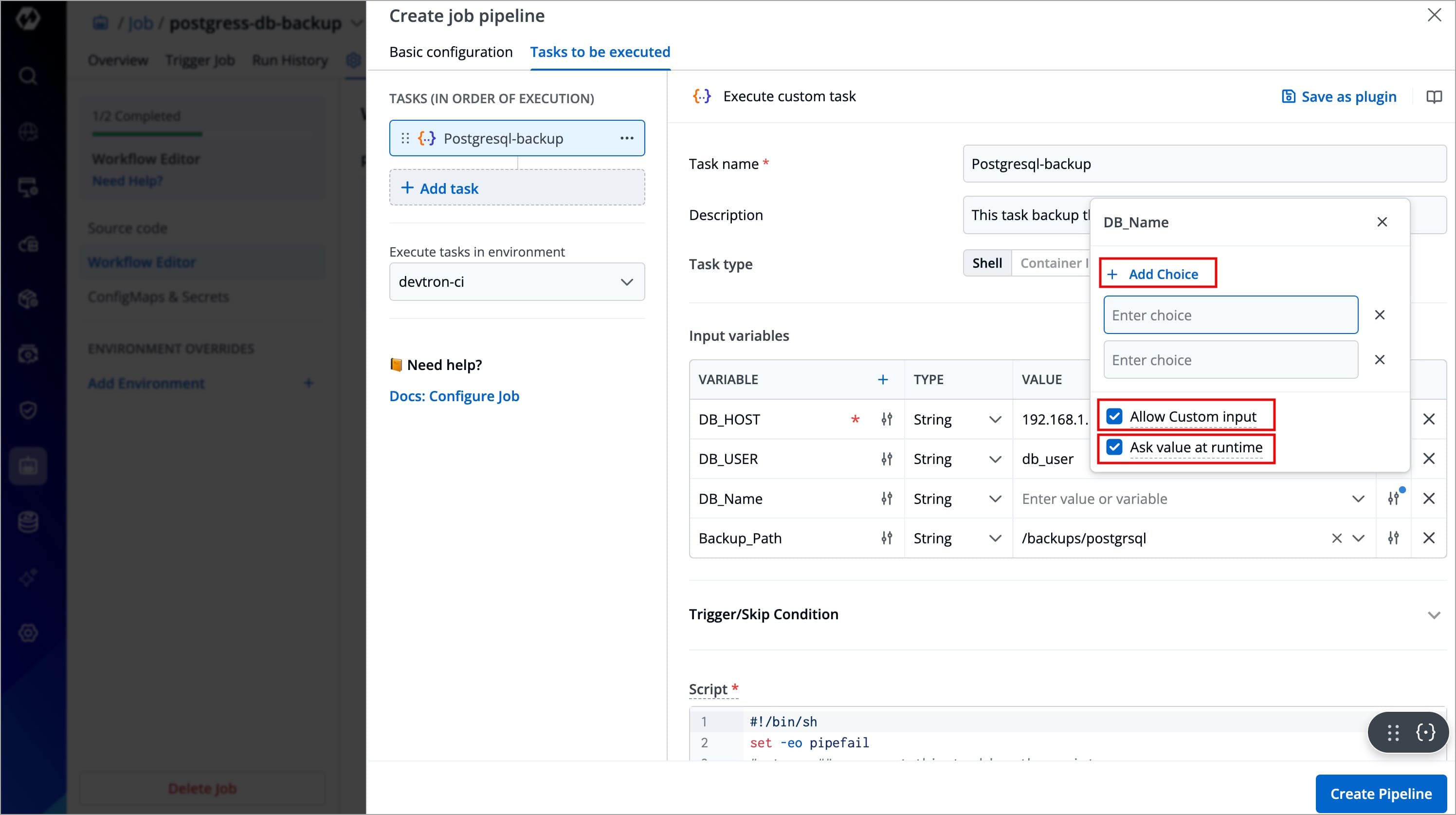1456x815 pixels.
Task: Open variable settings icon for the DB_HOST row
Action: pyautogui.click(x=886, y=419)
